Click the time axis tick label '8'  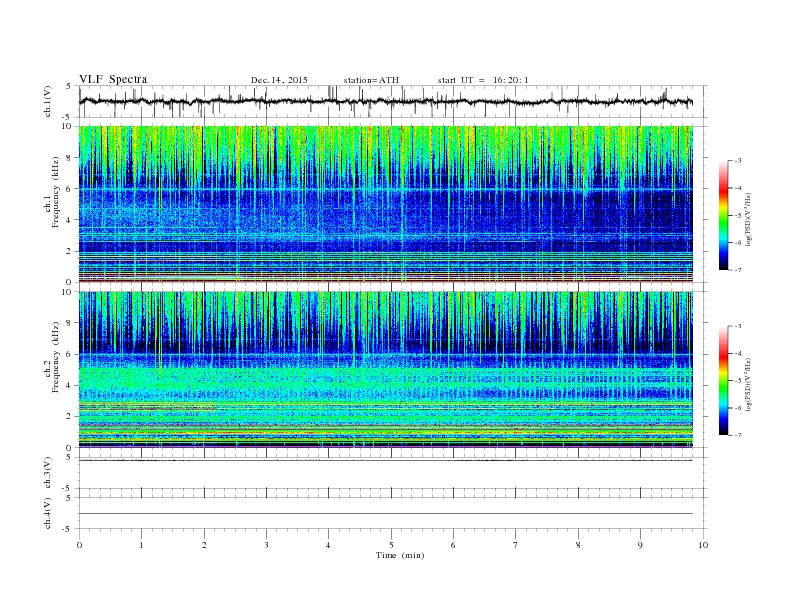click(578, 545)
